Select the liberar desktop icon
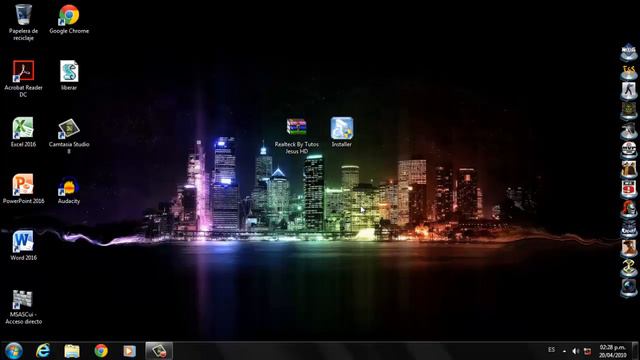The width and height of the screenshot is (640, 360). coord(69,76)
